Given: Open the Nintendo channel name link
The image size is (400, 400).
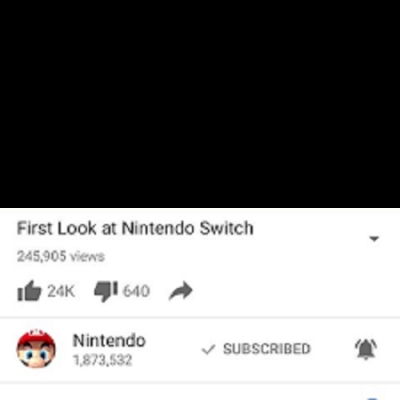Looking at the screenshot, I should (x=109, y=341).
